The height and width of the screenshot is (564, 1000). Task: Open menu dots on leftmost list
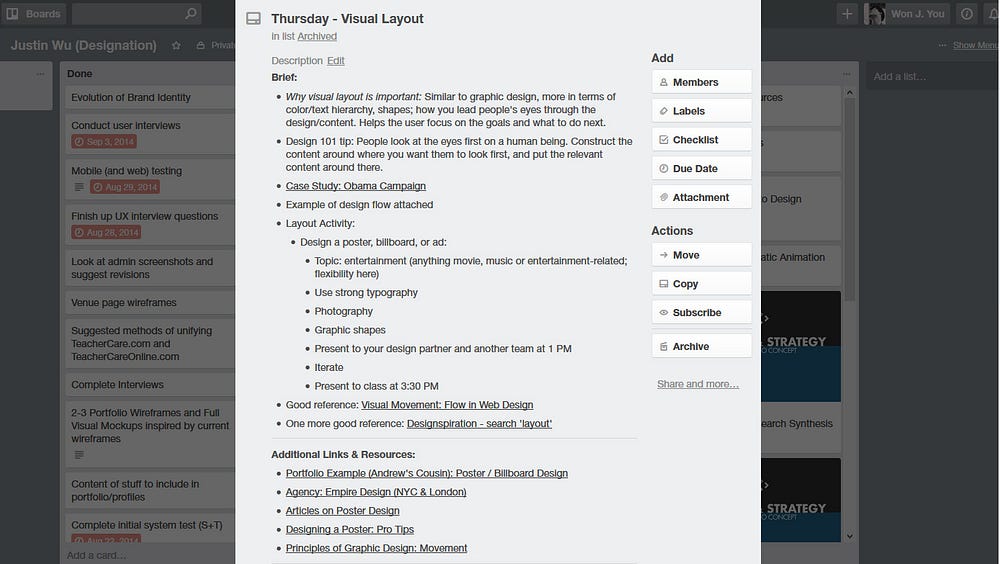pyautogui.click(x=40, y=74)
